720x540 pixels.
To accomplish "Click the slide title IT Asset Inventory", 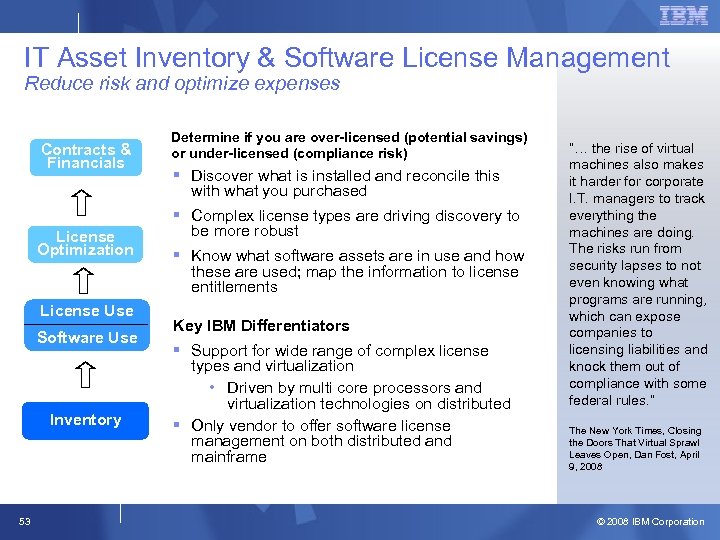I will tap(347, 58).
